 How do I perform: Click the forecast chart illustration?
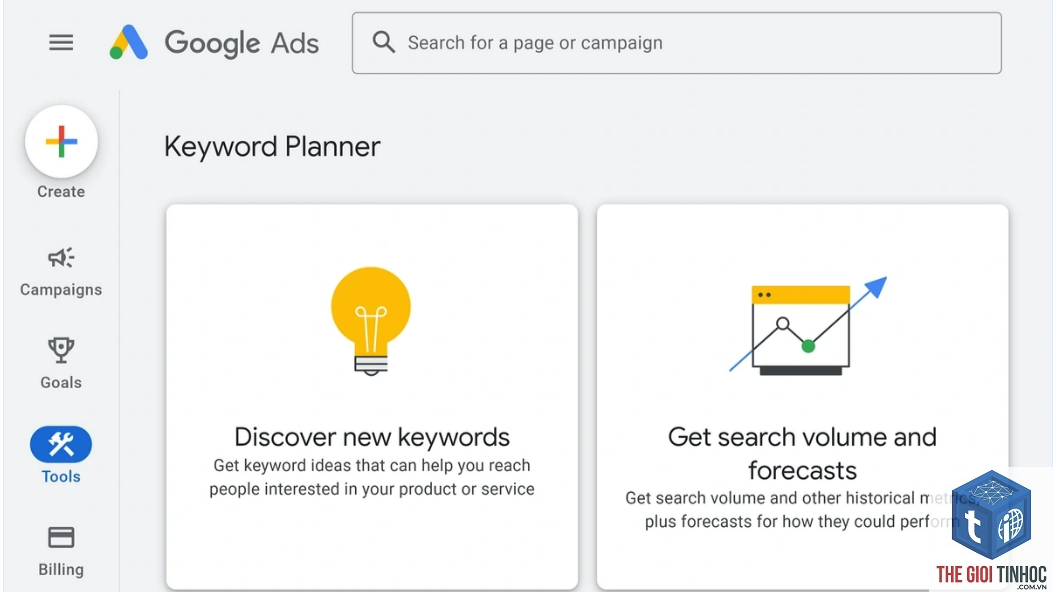(808, 326)
